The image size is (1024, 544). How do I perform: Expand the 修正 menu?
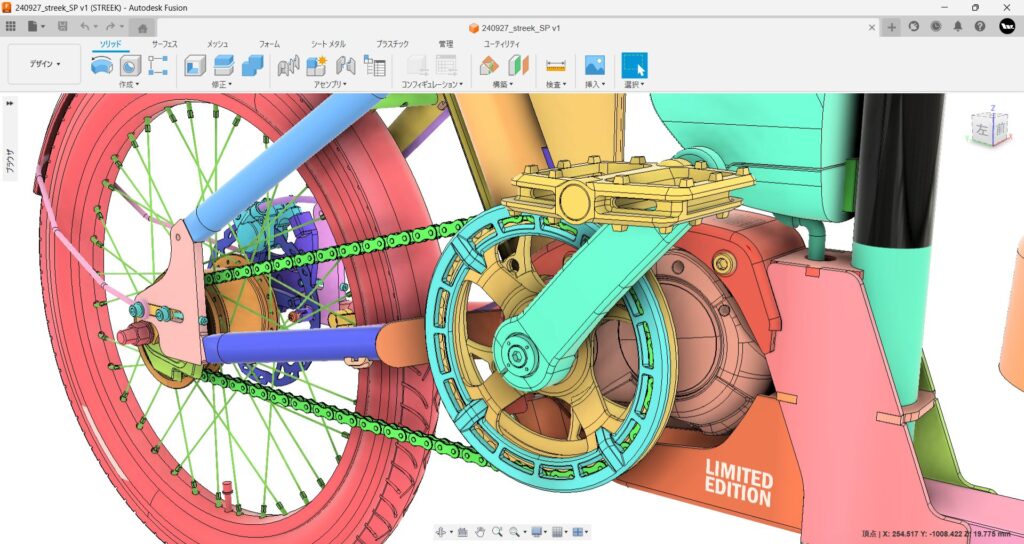pyautogui.click(x=222, y=84)
